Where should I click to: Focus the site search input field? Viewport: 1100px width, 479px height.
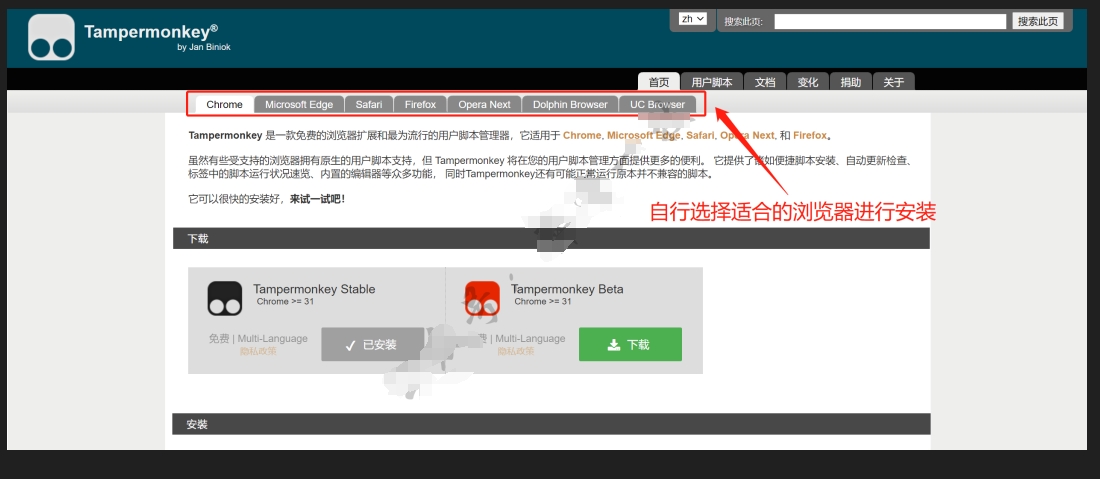pyautogui.click(x=890, y=22)
